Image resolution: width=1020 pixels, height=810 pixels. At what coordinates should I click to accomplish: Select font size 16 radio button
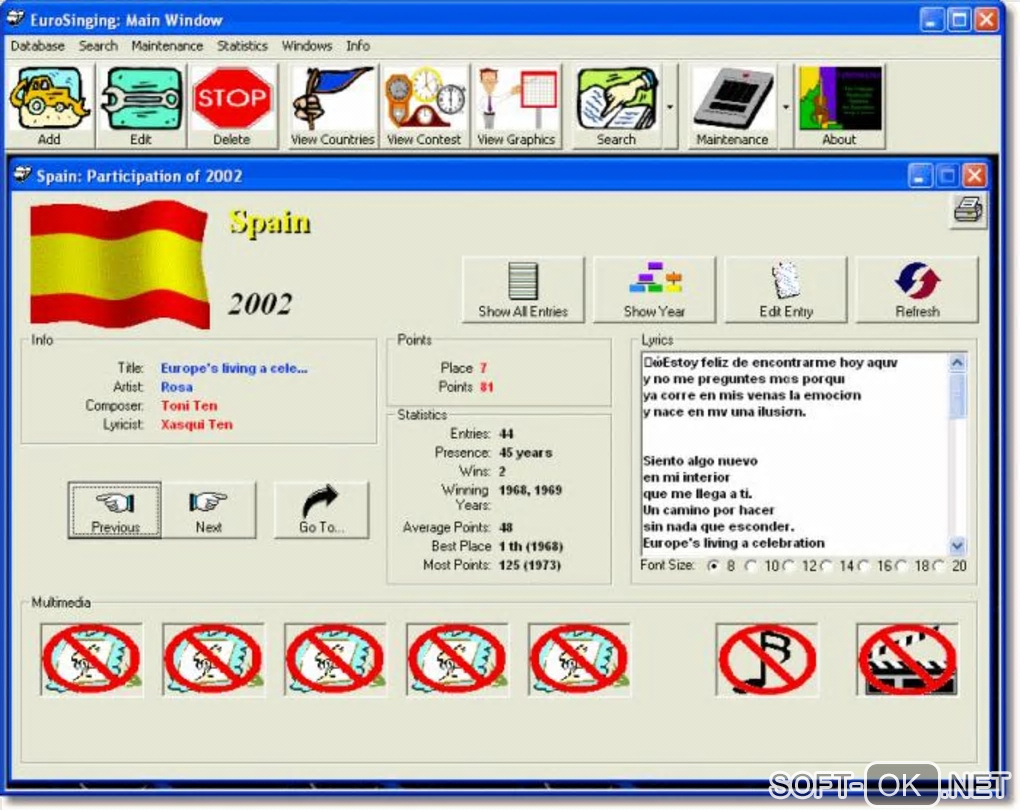(864, 566)
